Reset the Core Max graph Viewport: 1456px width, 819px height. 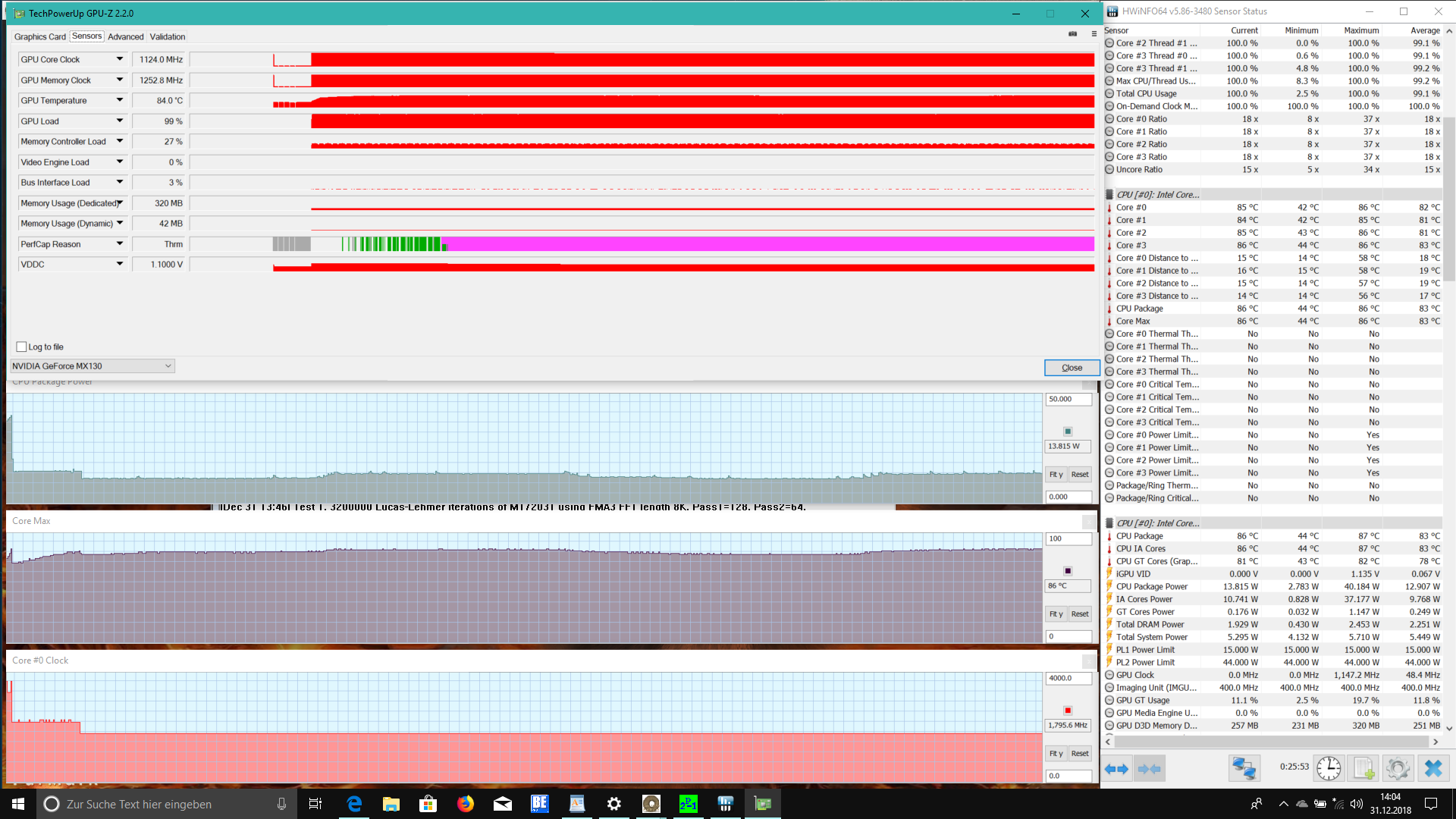point(1080,613)
